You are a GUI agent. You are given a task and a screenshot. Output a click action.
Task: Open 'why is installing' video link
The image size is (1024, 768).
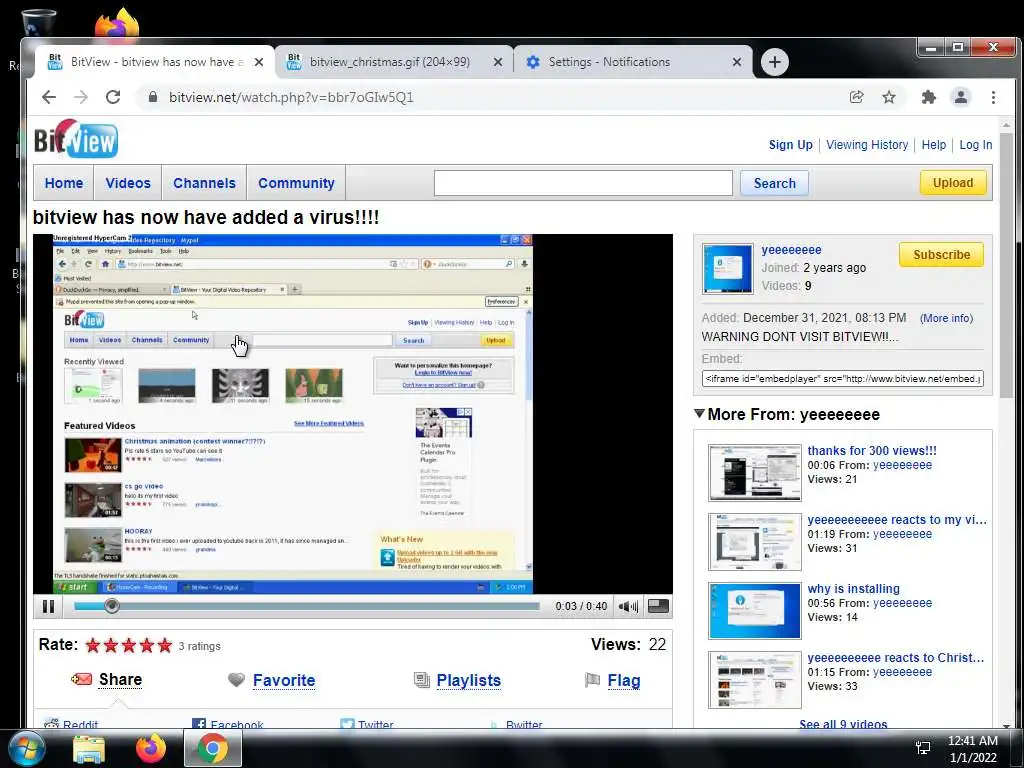coord(854,589)
